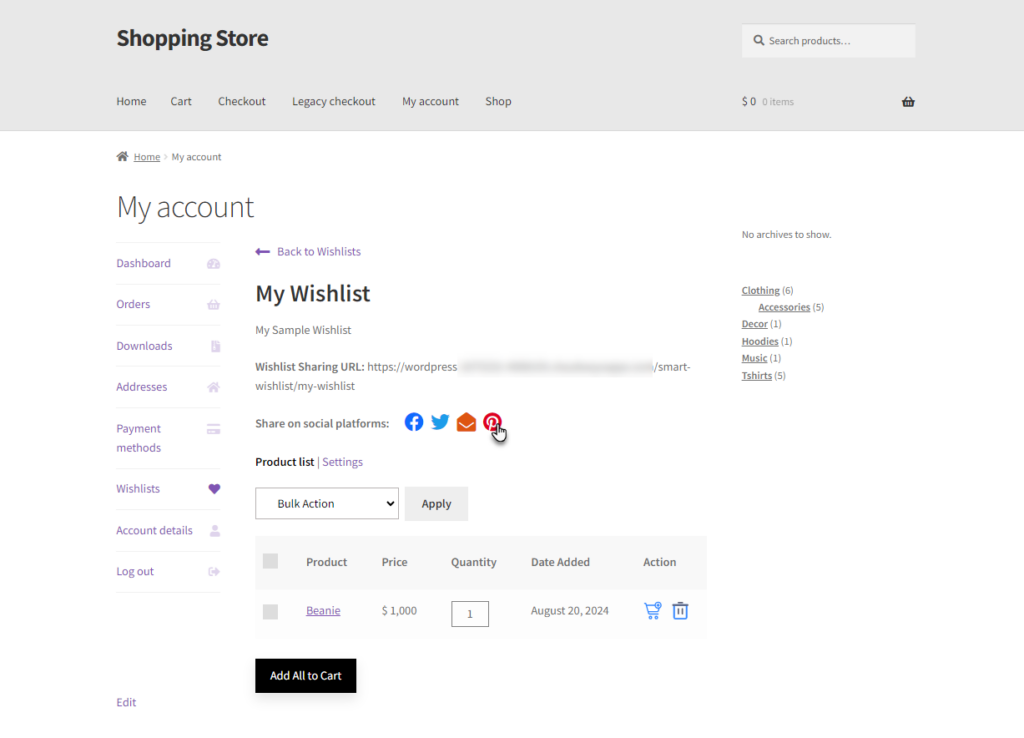Click the Payment methods card icon
The image size is (1024, 738).
(x=214, y=429)
